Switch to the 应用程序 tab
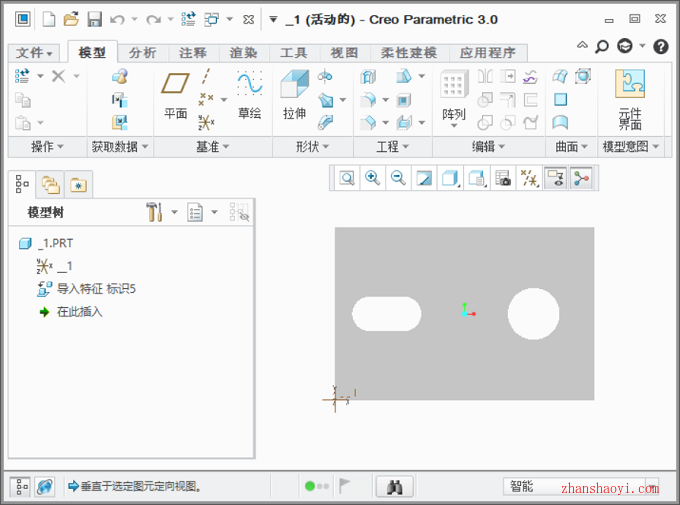 [488, 53]
